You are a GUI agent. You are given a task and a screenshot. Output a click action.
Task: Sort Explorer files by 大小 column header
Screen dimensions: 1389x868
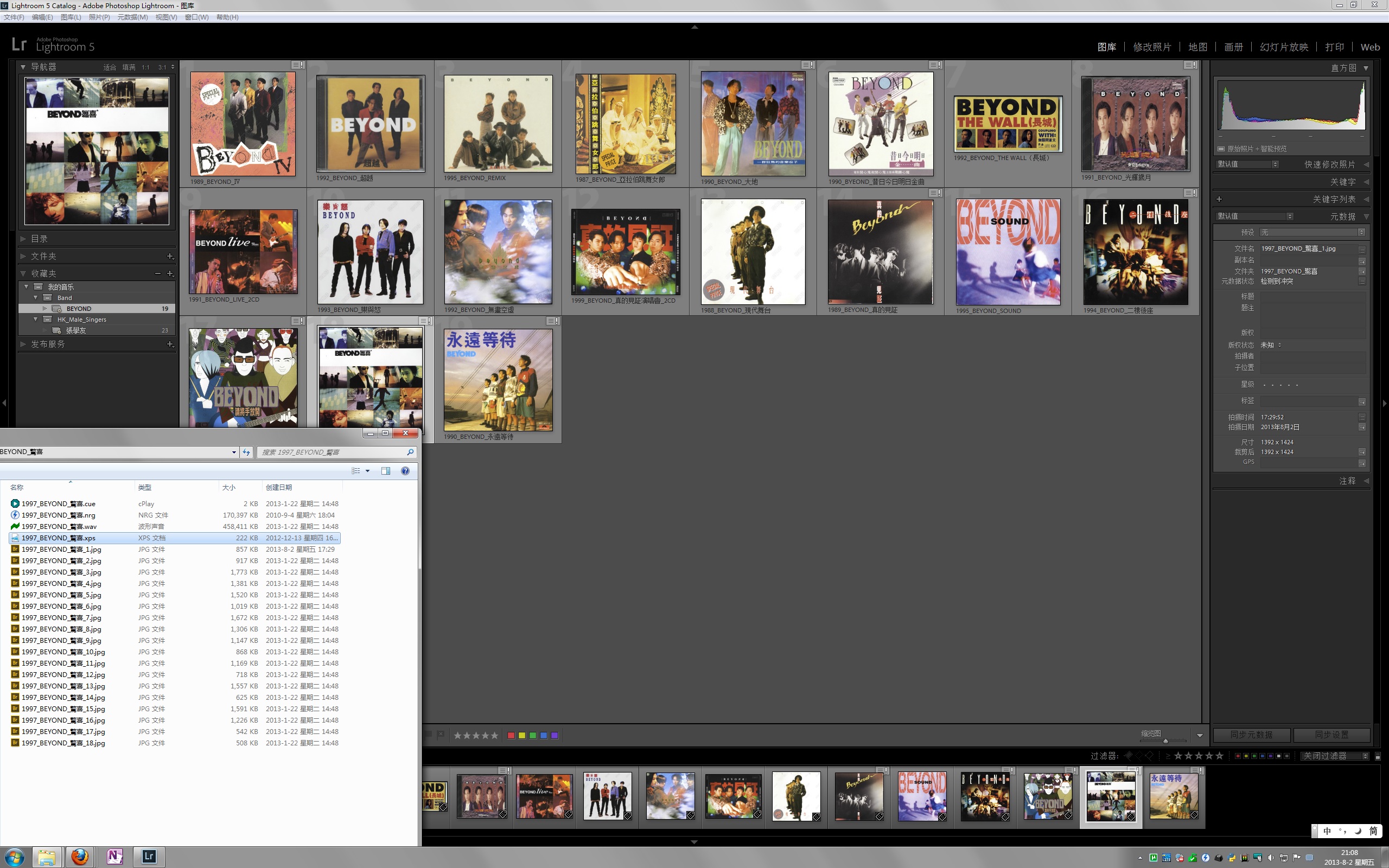tap(240, 487)
